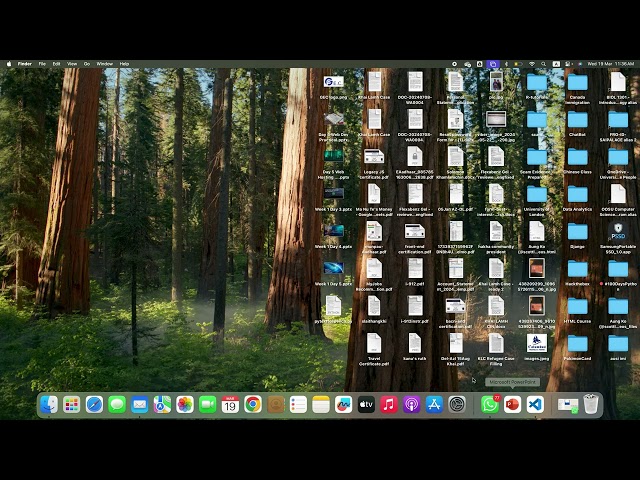Click the date and time display
This screenshot has height=480, width=640.
click(x=611, y=64)
